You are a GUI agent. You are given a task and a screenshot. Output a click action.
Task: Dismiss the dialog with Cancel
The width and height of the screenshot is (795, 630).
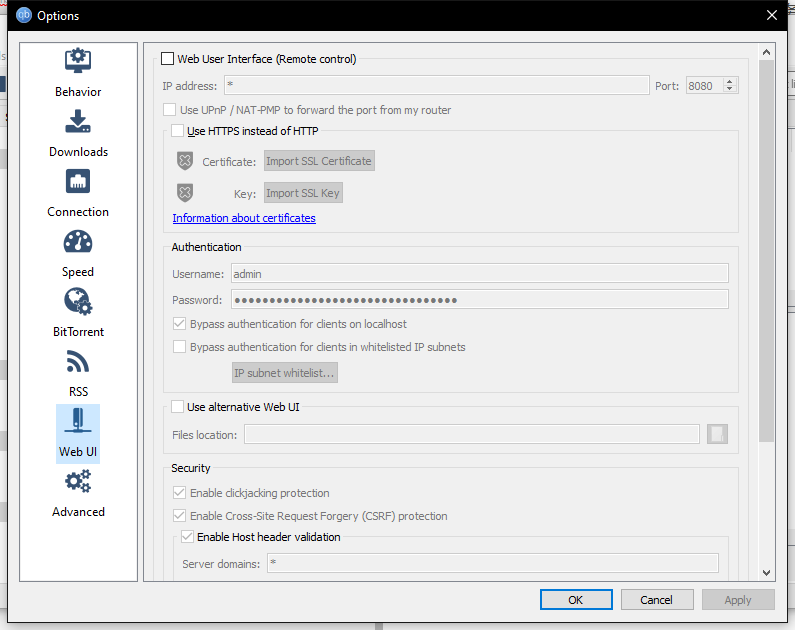pos(657,600)
